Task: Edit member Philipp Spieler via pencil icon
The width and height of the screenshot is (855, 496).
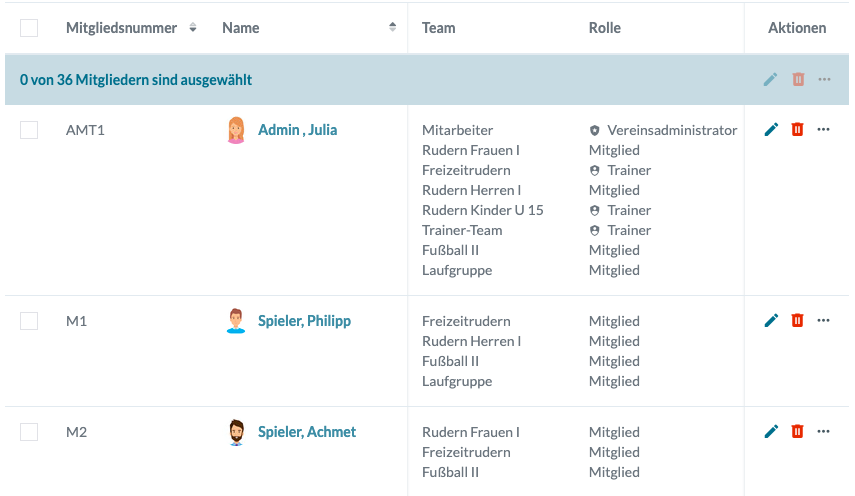Action: pyautogui.click(x=771, y=320)
